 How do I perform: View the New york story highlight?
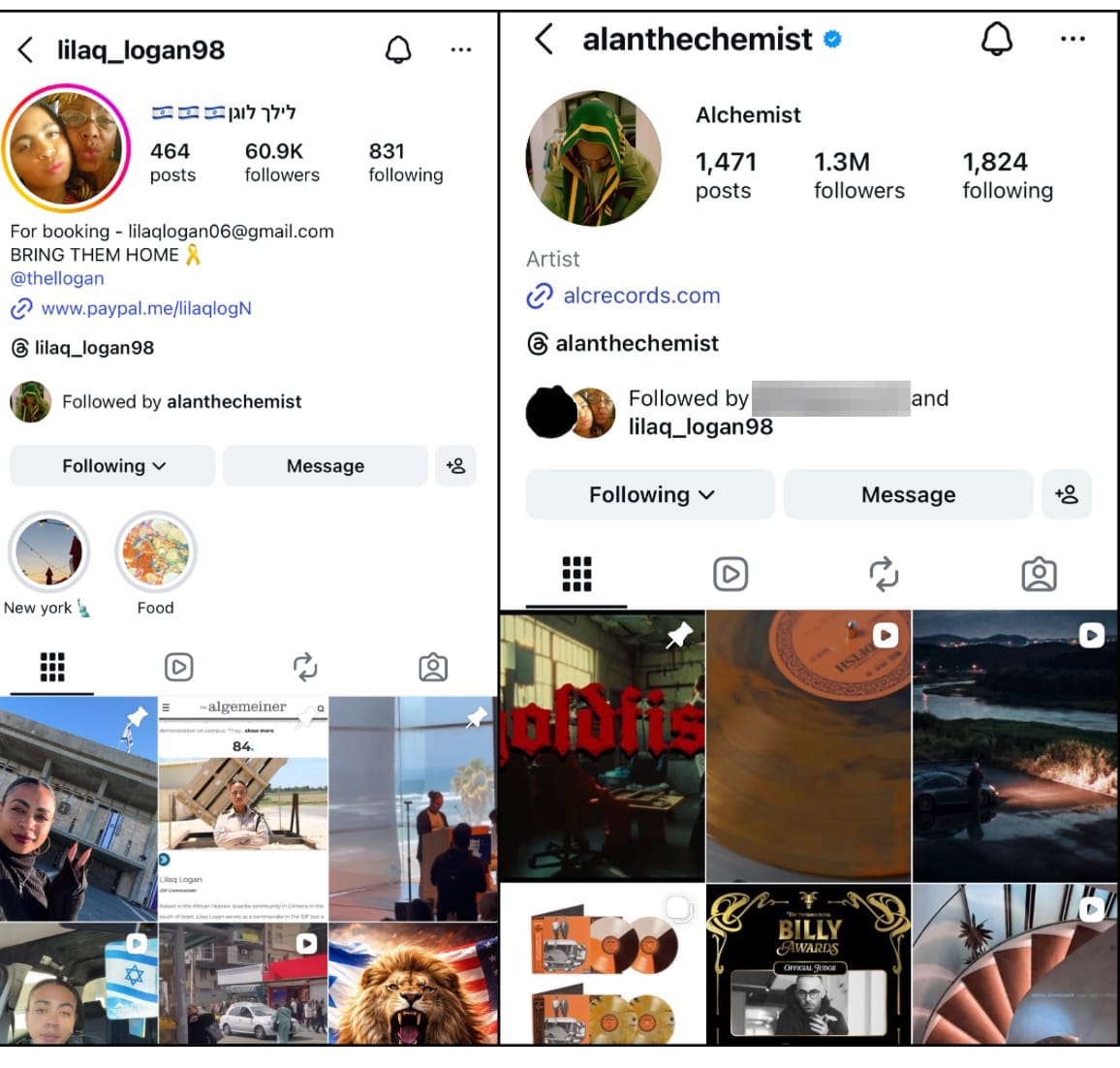click(48, 553)
